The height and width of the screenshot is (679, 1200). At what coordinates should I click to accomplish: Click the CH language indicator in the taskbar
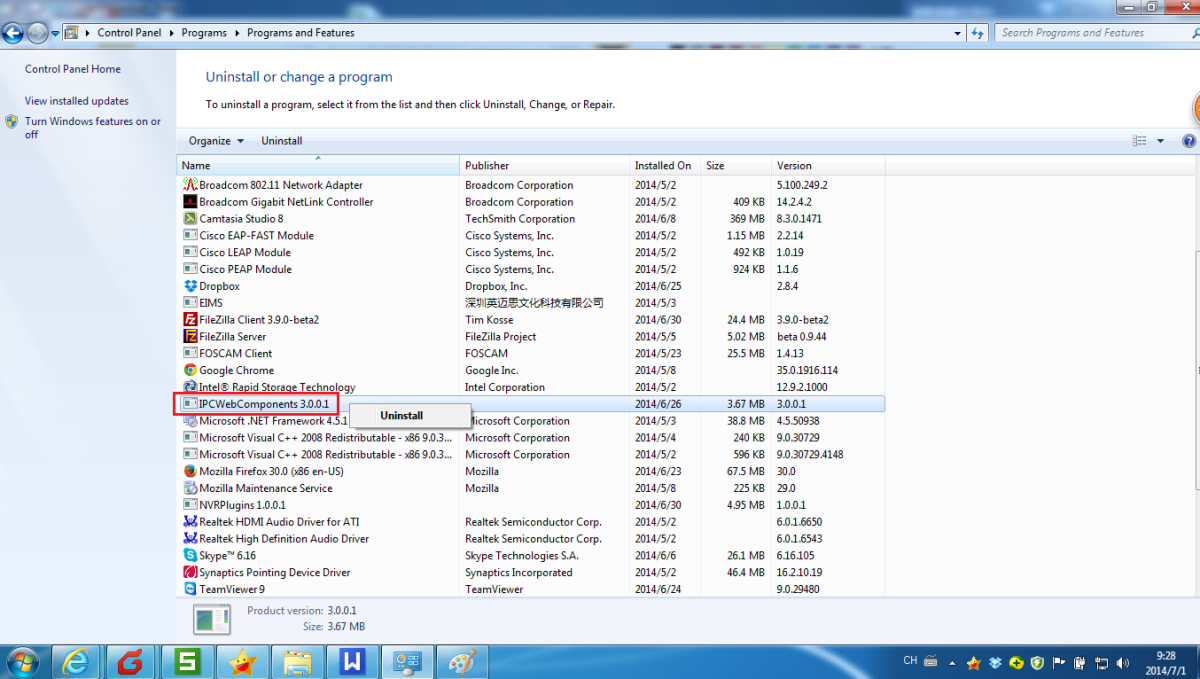tap(910, 661)
